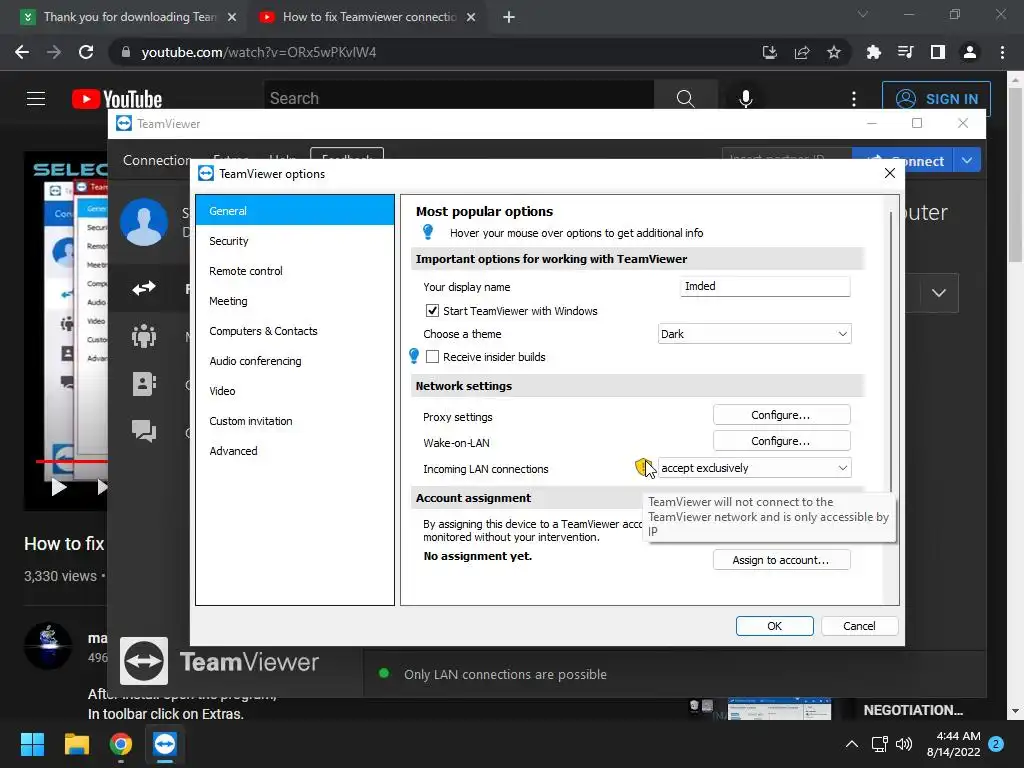Open YouTube settings three-dot menu
The image size is (1024, 768).
[854, 99]
